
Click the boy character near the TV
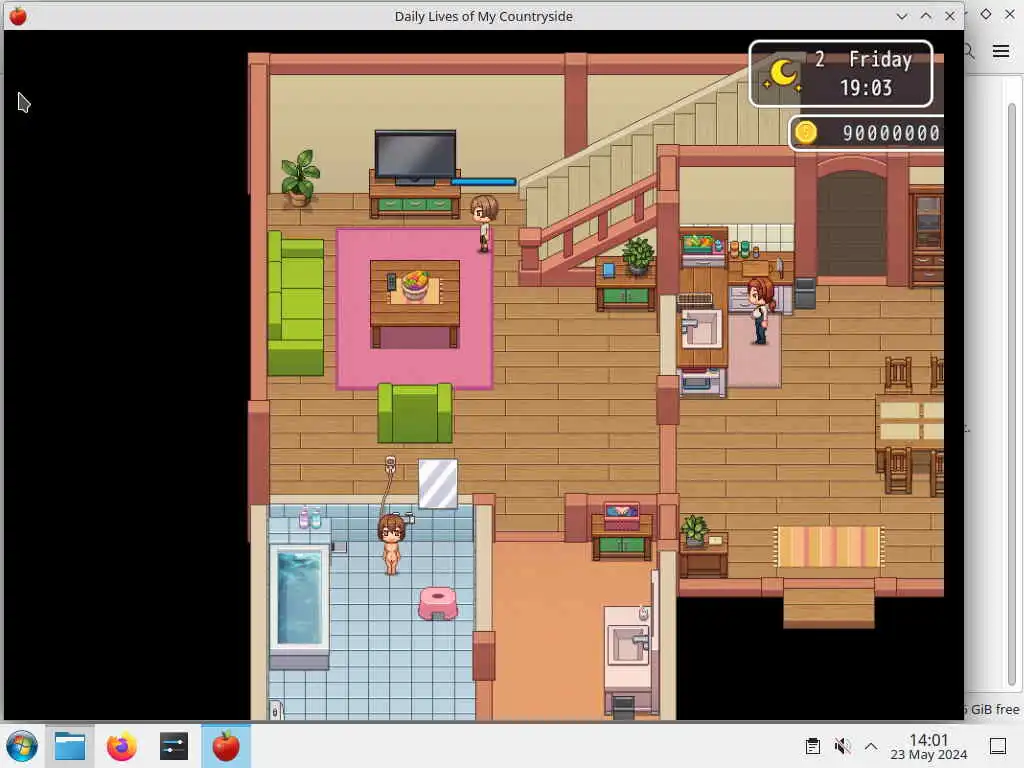coord(484,223)
